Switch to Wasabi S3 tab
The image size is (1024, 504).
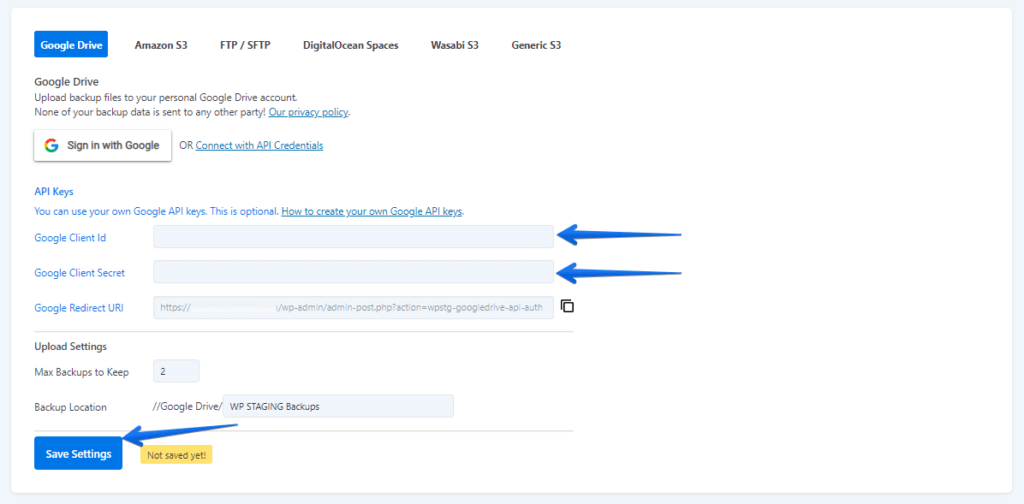coord(455,45)
